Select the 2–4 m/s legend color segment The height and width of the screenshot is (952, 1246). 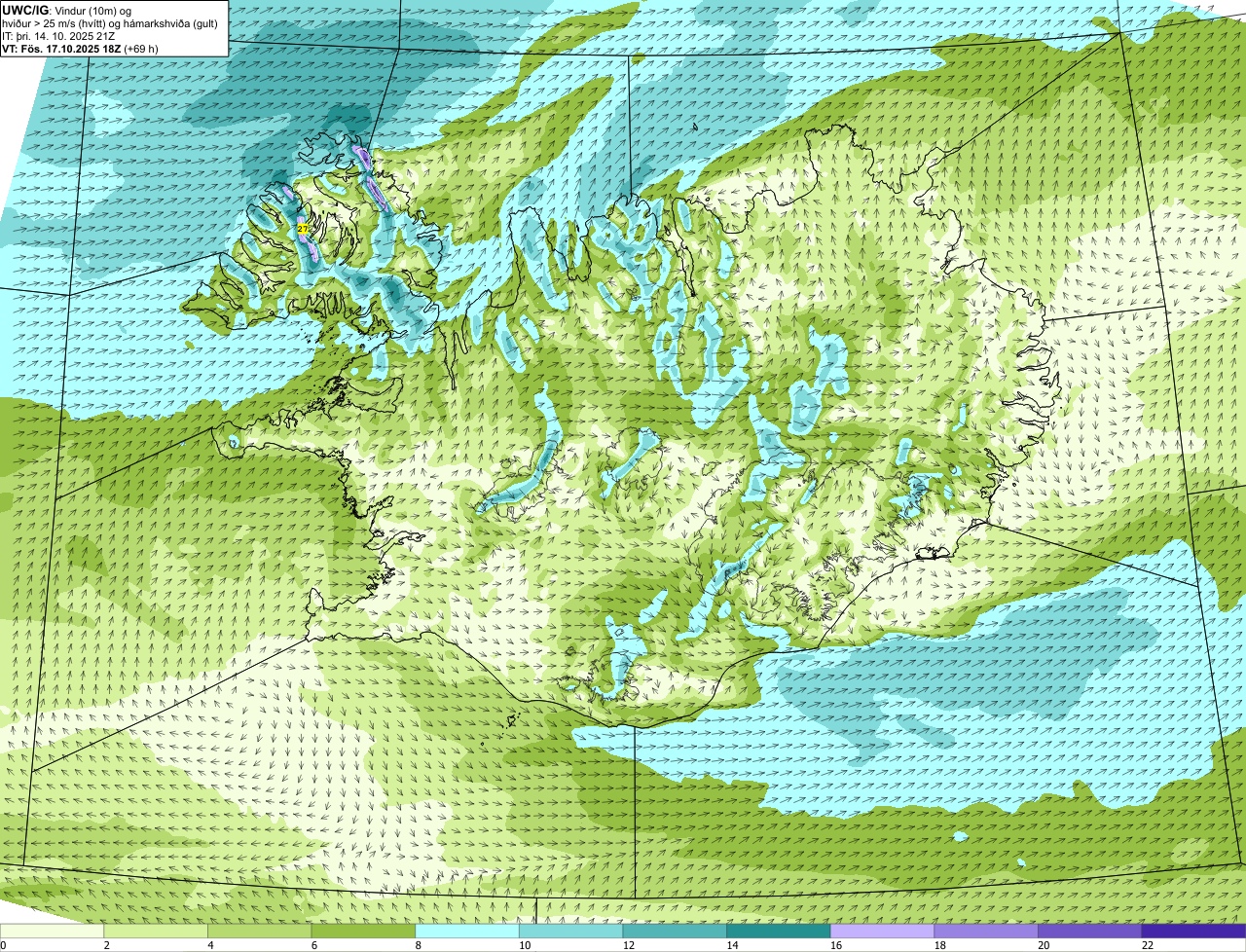(156, 931)
